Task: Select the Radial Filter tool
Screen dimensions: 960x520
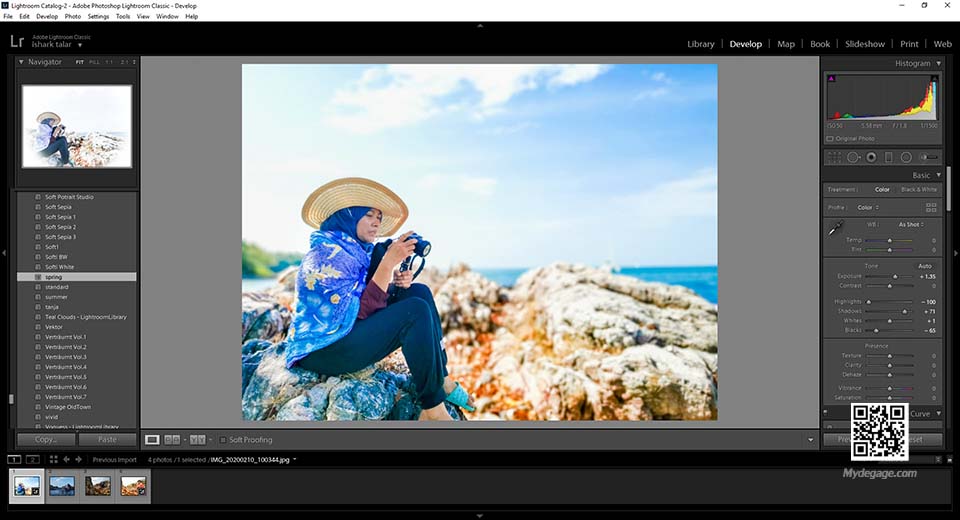Action: (906, 157)
